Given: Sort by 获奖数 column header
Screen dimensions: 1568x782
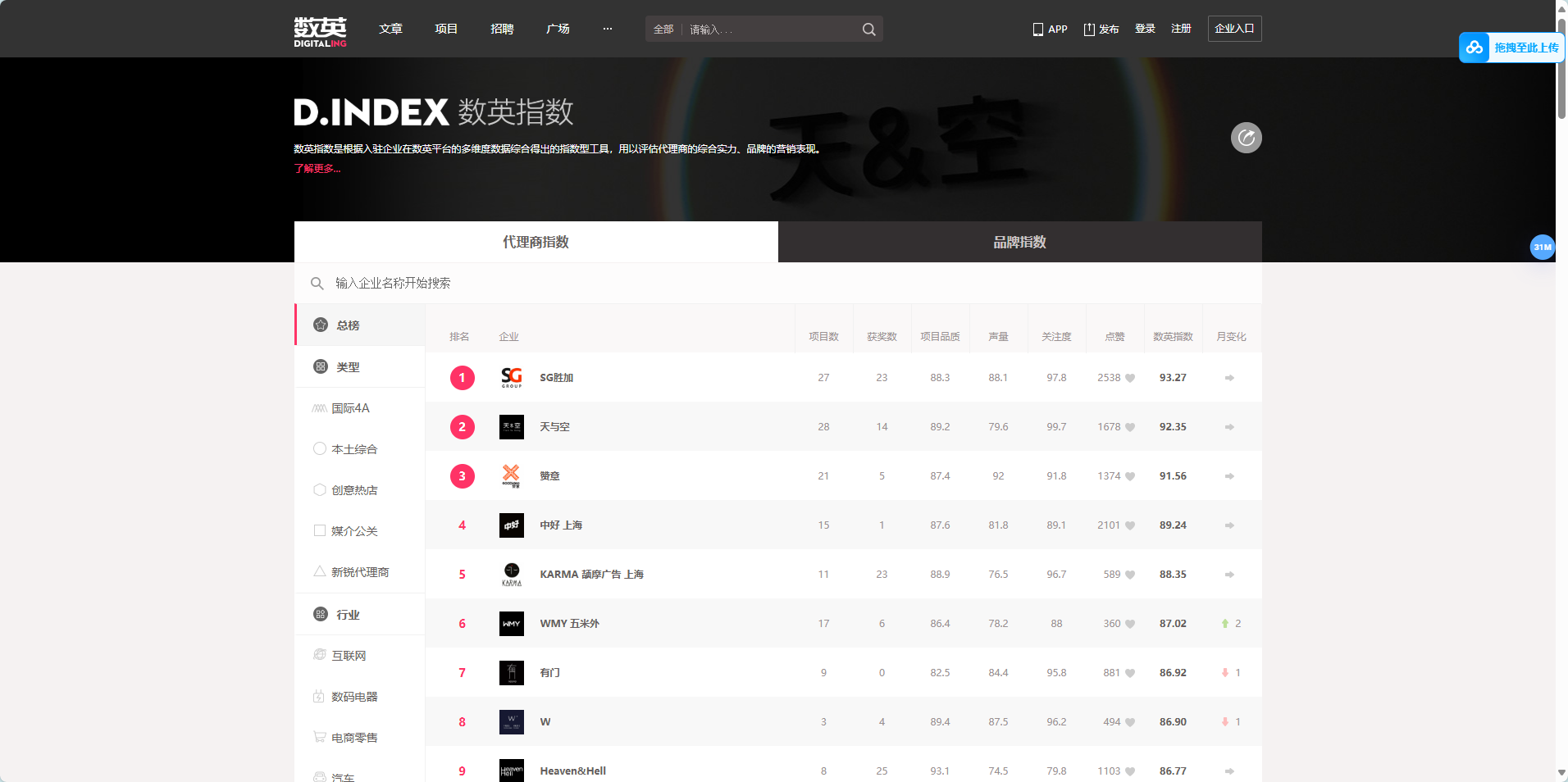Looking at the screenshot, I should 882,337.
